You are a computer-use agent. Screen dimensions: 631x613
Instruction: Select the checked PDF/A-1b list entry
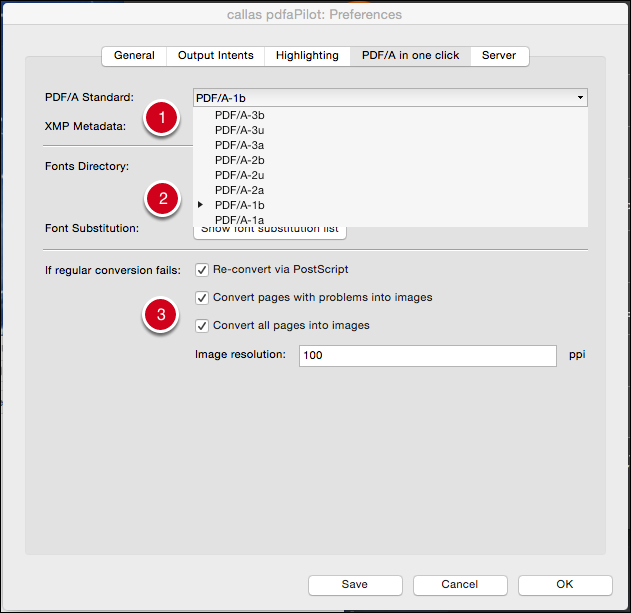point(390,205)
